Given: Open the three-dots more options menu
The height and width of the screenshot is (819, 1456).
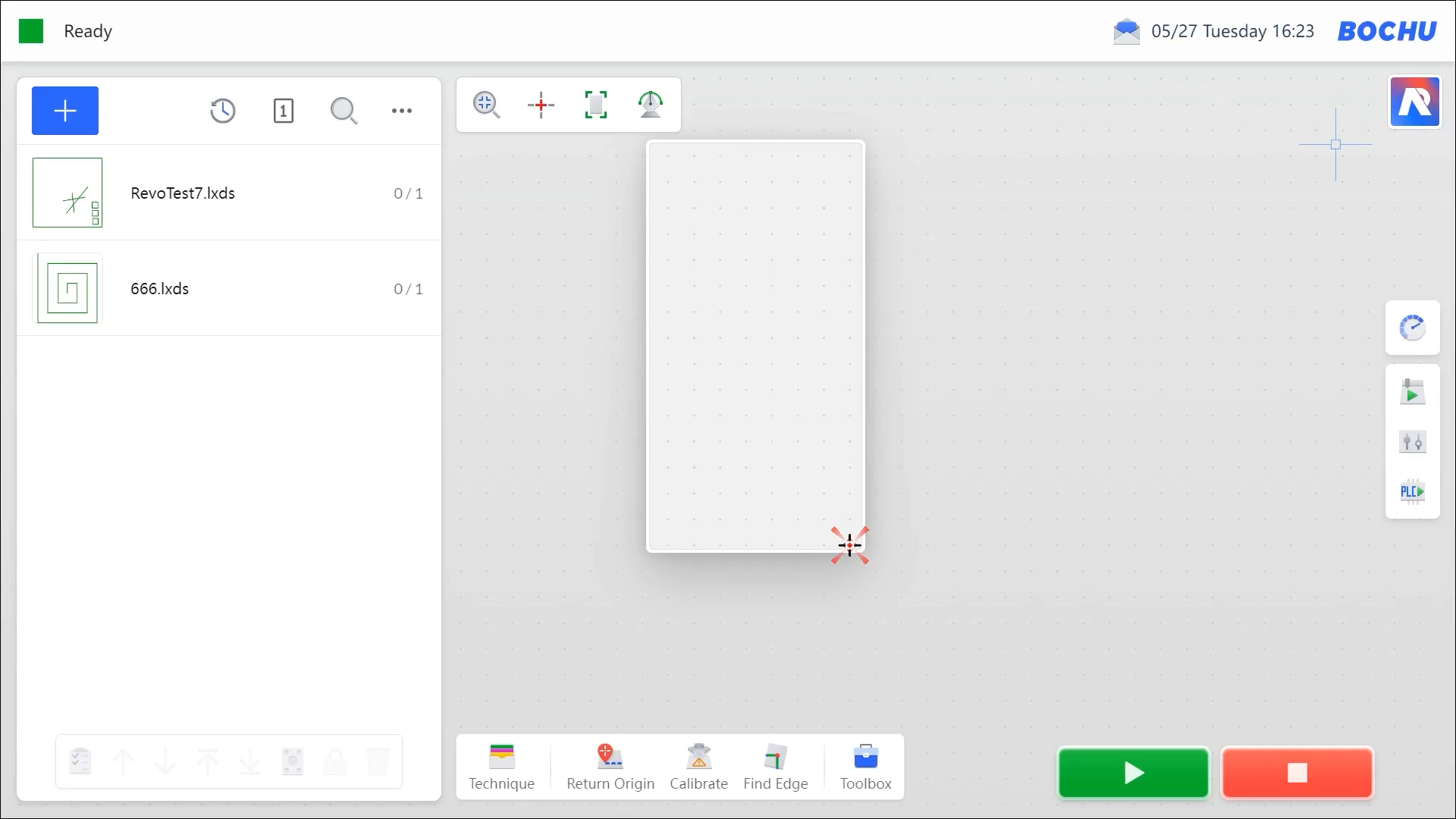Looking at the screenshot, I should point(402,111).
